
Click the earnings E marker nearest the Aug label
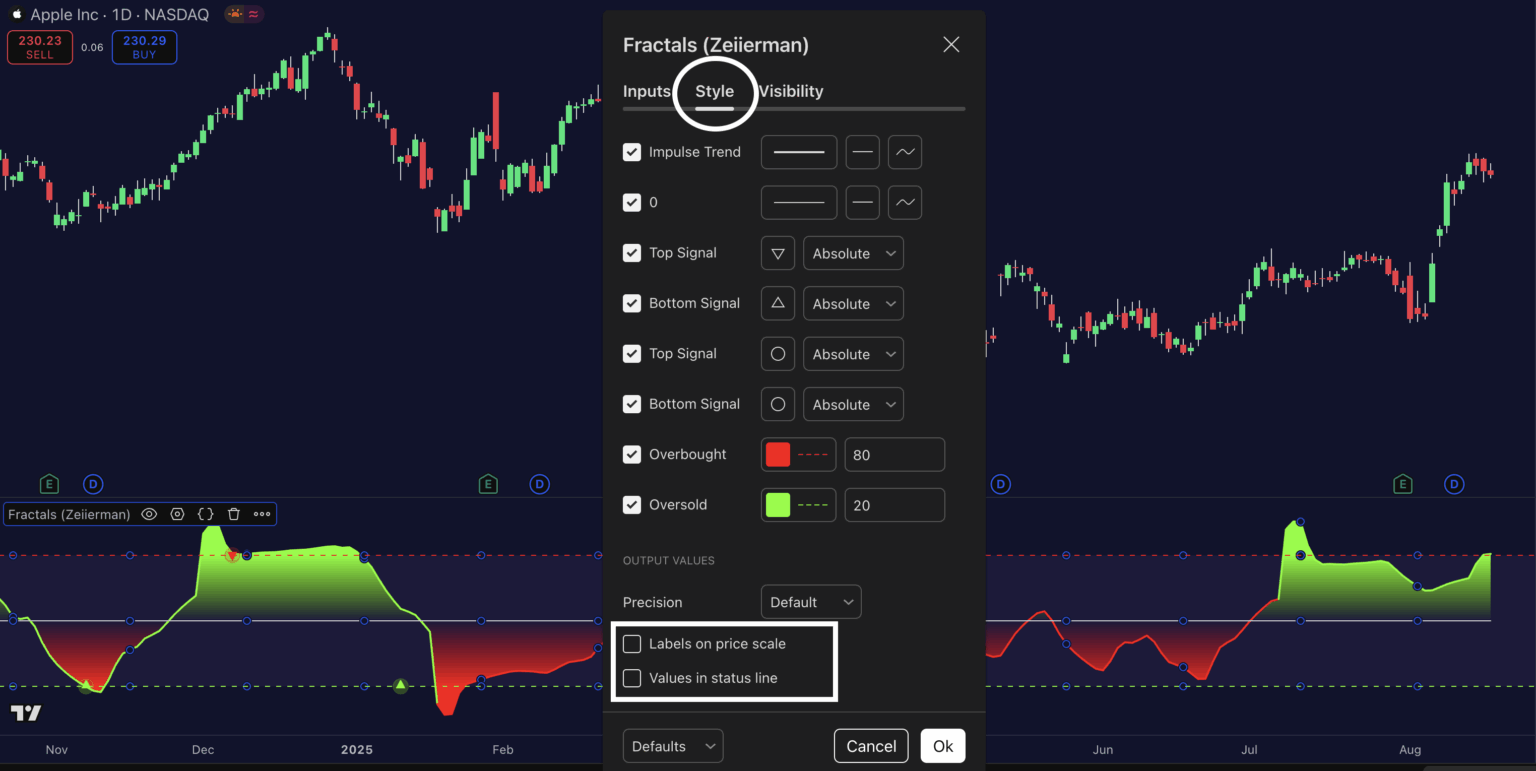tap(1403, 484)
